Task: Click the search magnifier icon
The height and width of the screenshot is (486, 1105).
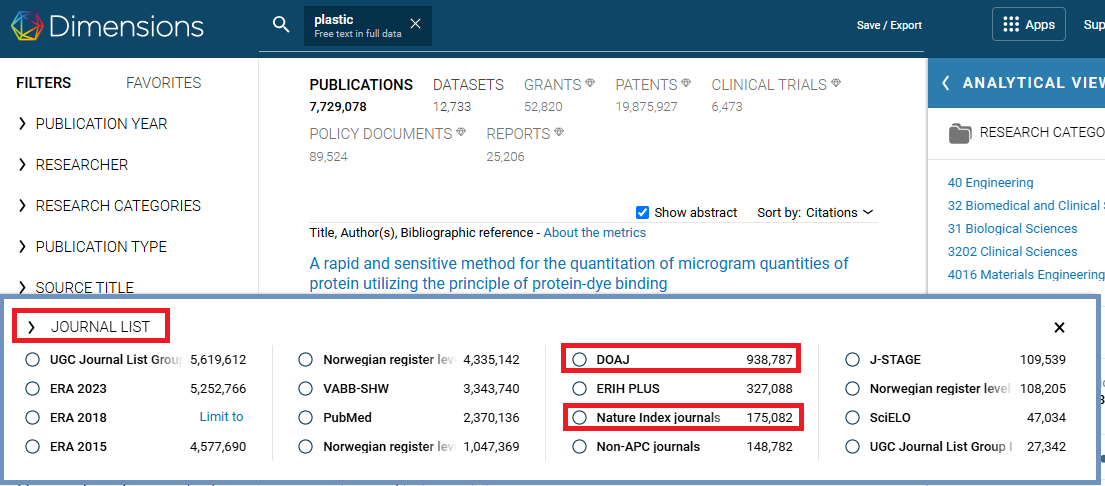Action: click(x=281, y=24)
